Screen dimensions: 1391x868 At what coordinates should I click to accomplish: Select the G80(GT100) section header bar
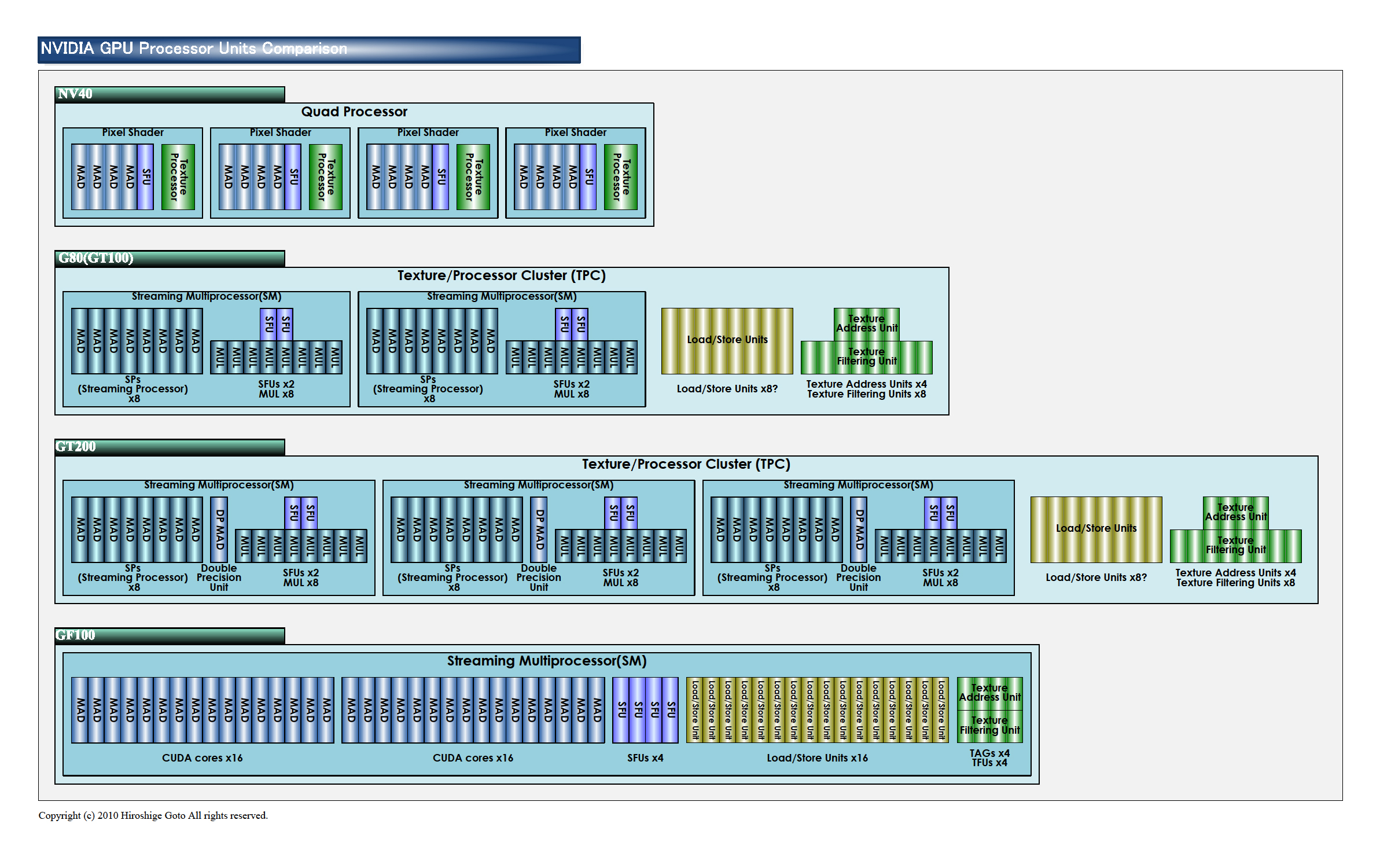click(x=169, y=258)
